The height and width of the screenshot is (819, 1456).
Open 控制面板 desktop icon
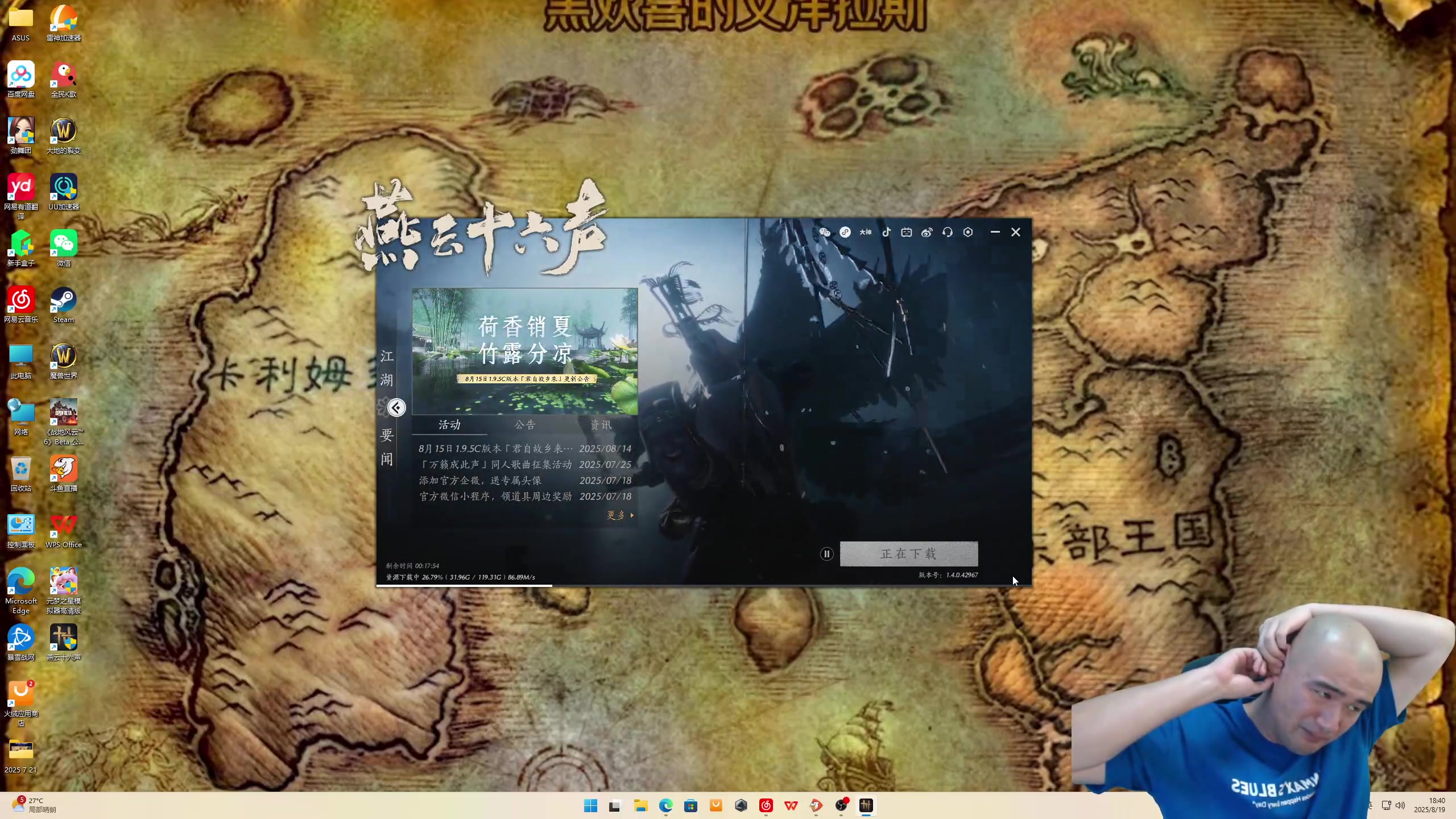(x=21, y=530)
